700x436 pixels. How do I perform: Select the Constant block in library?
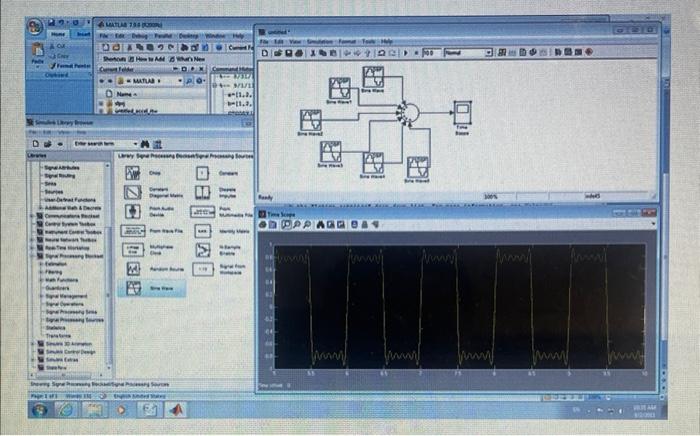click(x=202, y=173)
